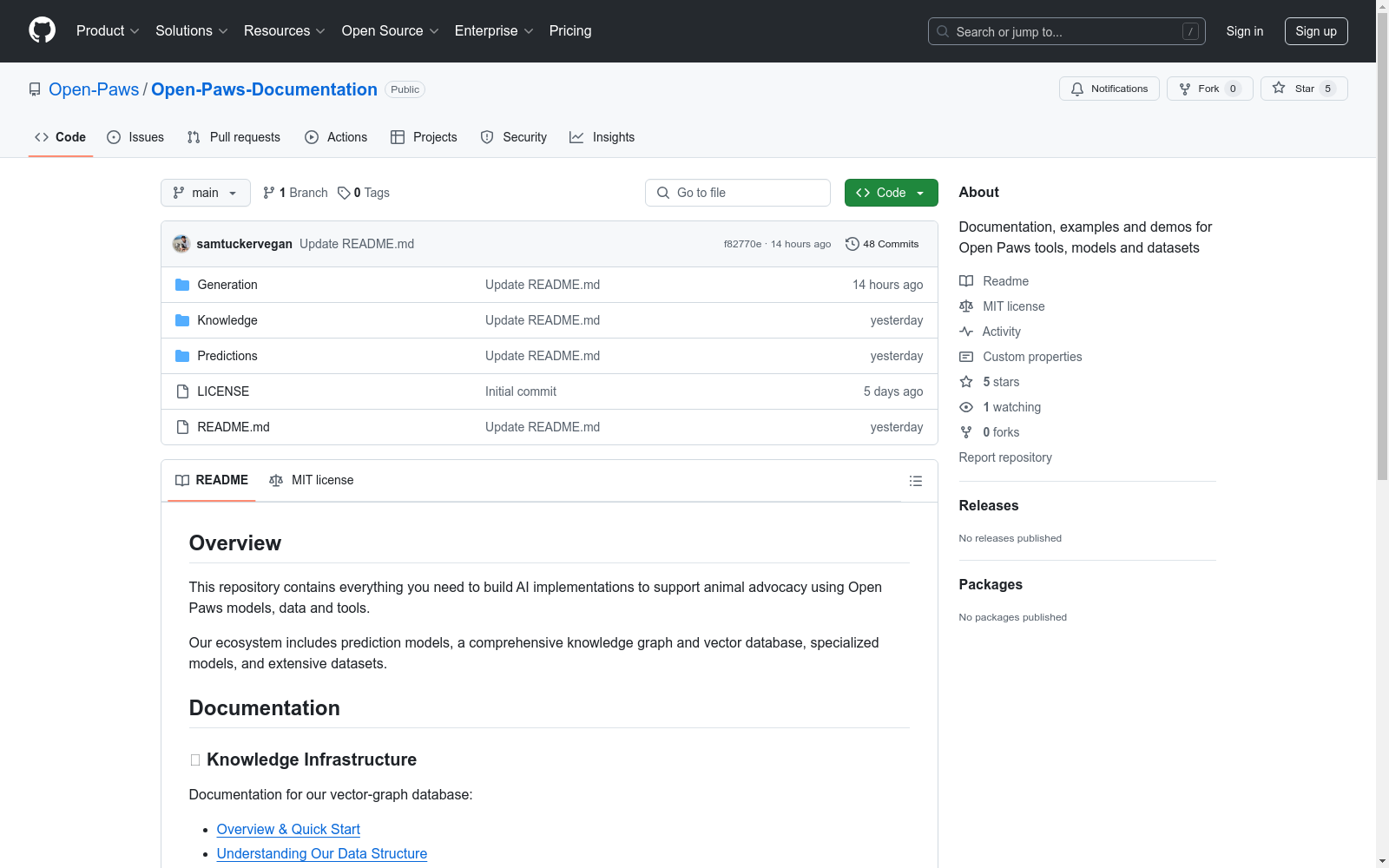Screen dimensions: 1389x868
Task: Click the search icon in top search bar
Action: coord(943,31)
